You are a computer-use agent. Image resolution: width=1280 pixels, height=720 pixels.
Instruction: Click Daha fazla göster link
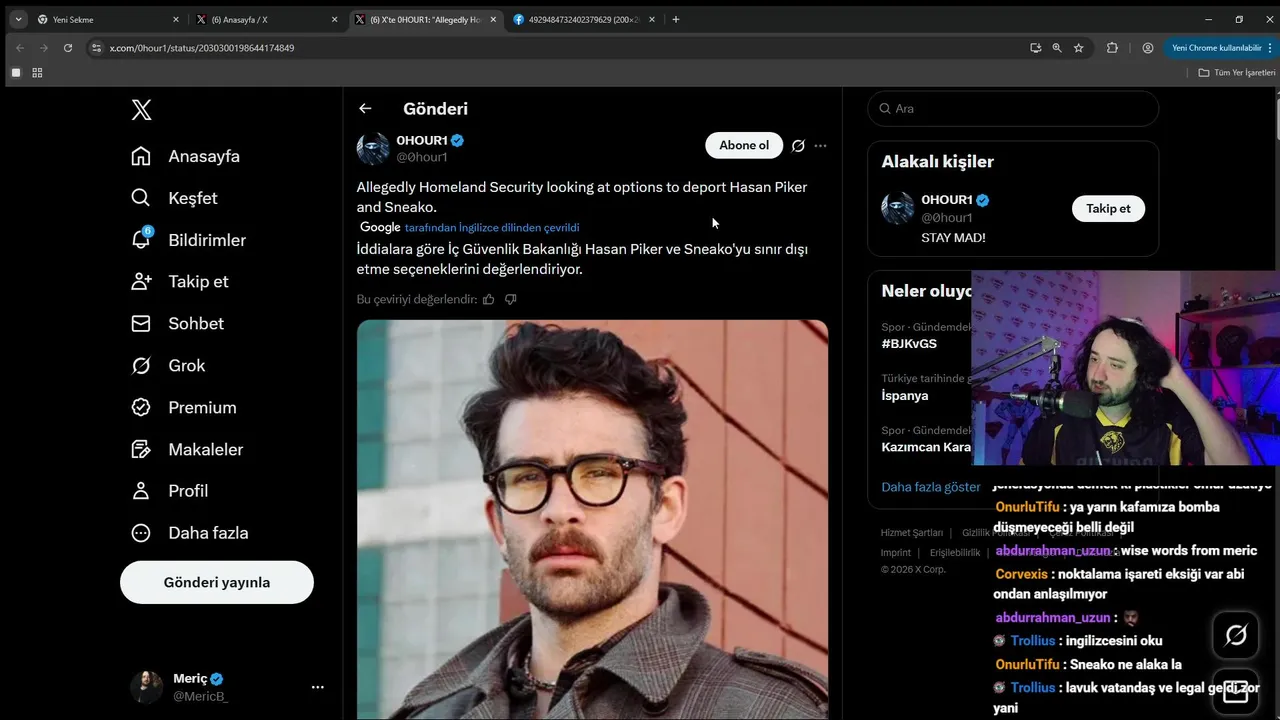[x=930, y=487]
